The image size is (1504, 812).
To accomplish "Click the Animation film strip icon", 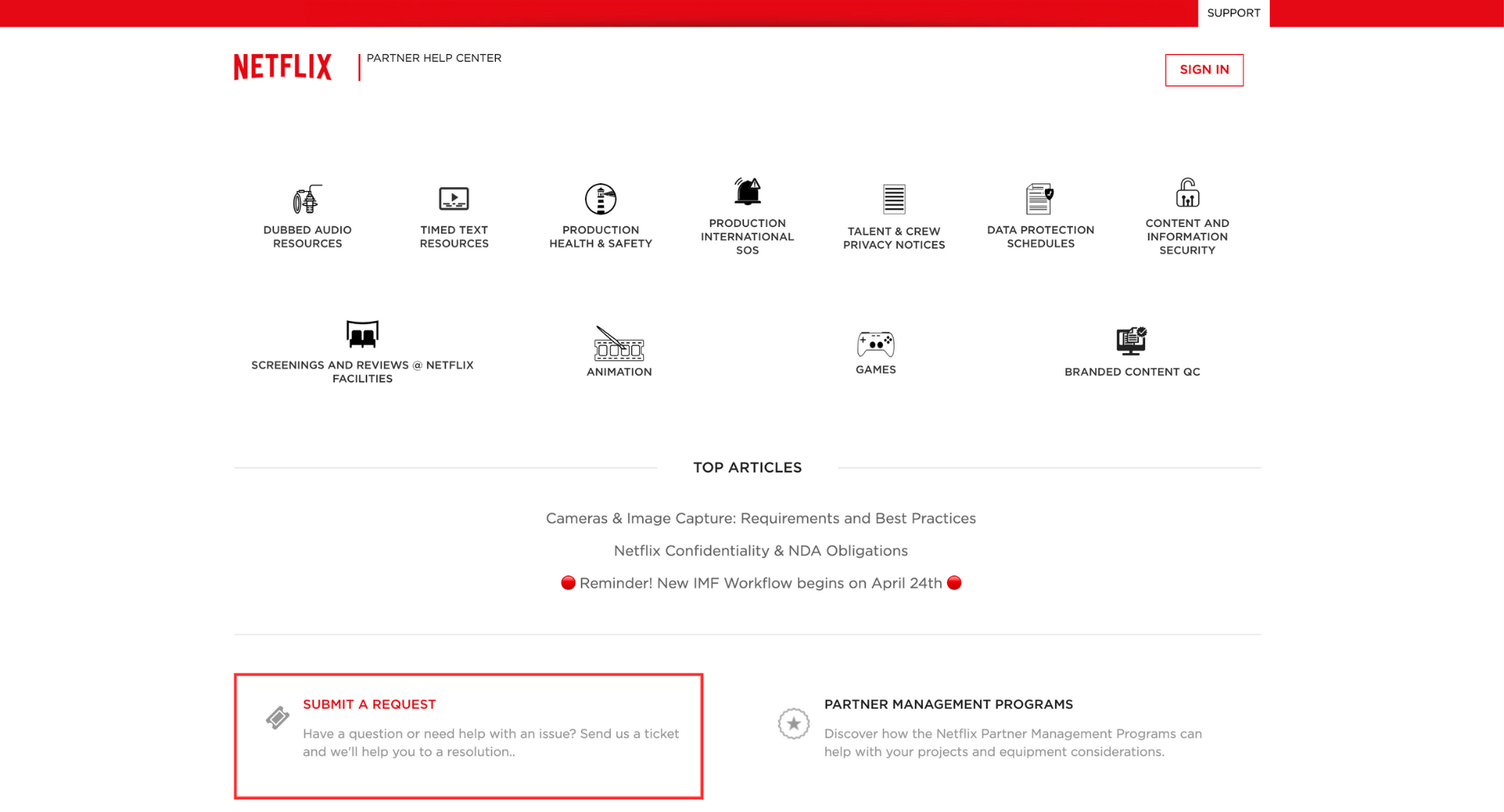I will 619,343.
